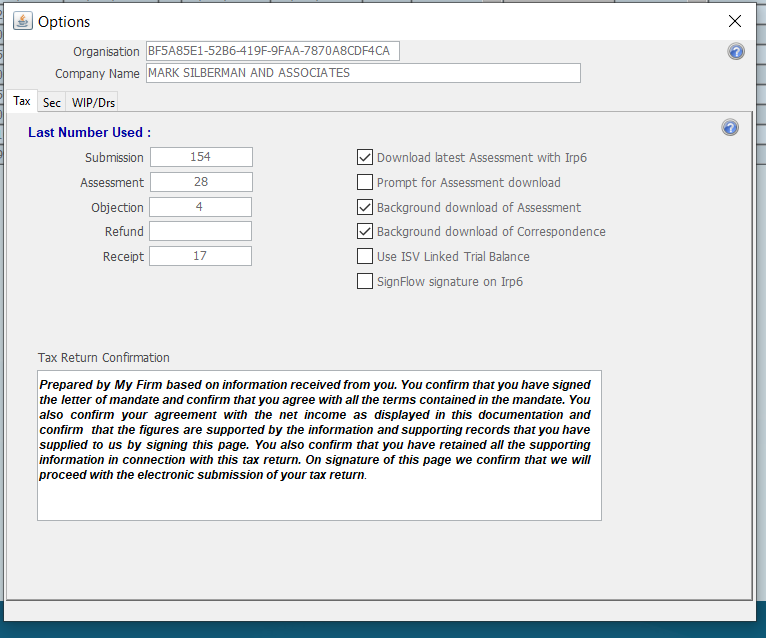Focus the Assessment number field
766x638 pixels.
click(200, 182)
